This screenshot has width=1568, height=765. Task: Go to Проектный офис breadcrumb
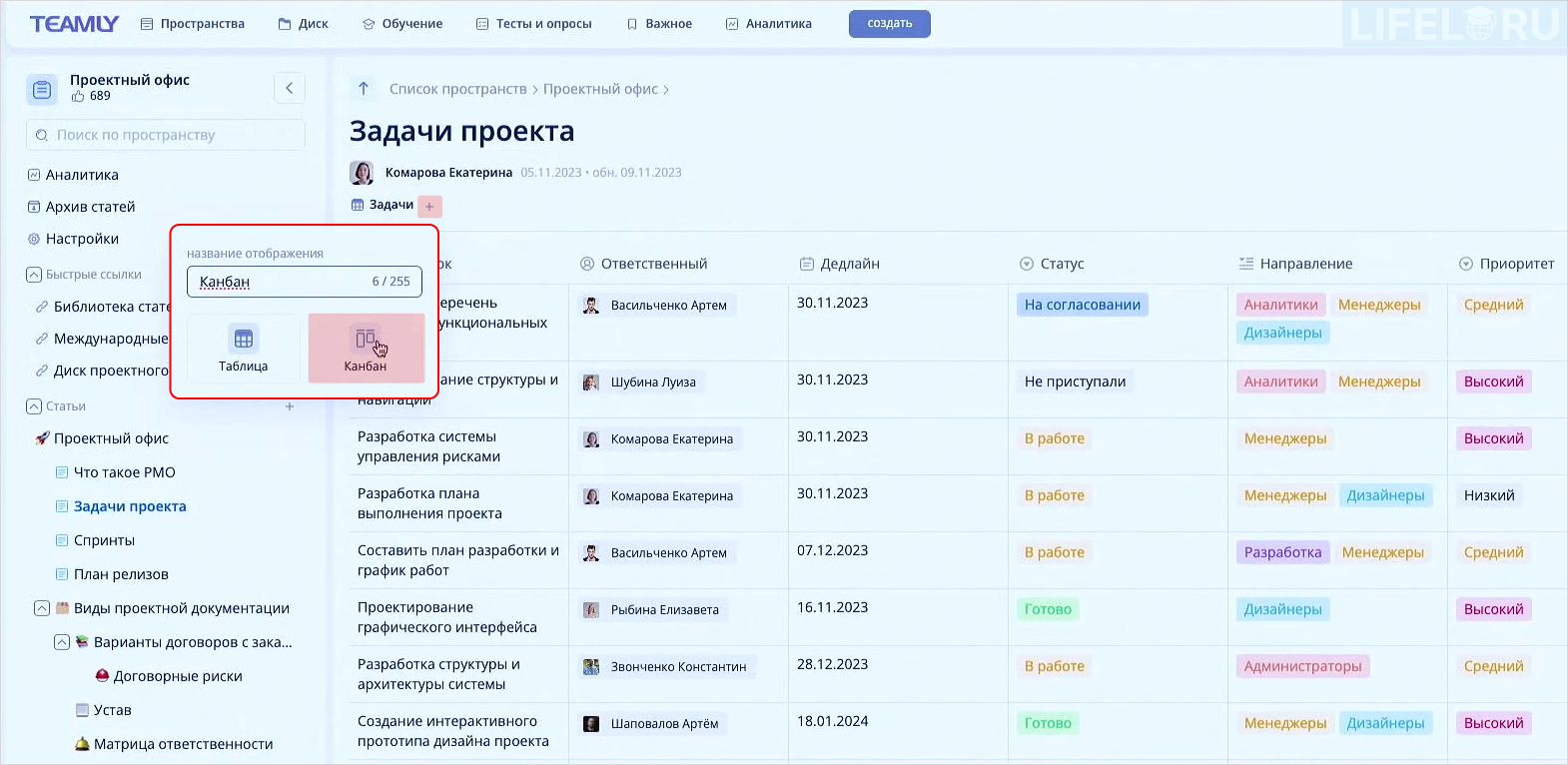600,89
